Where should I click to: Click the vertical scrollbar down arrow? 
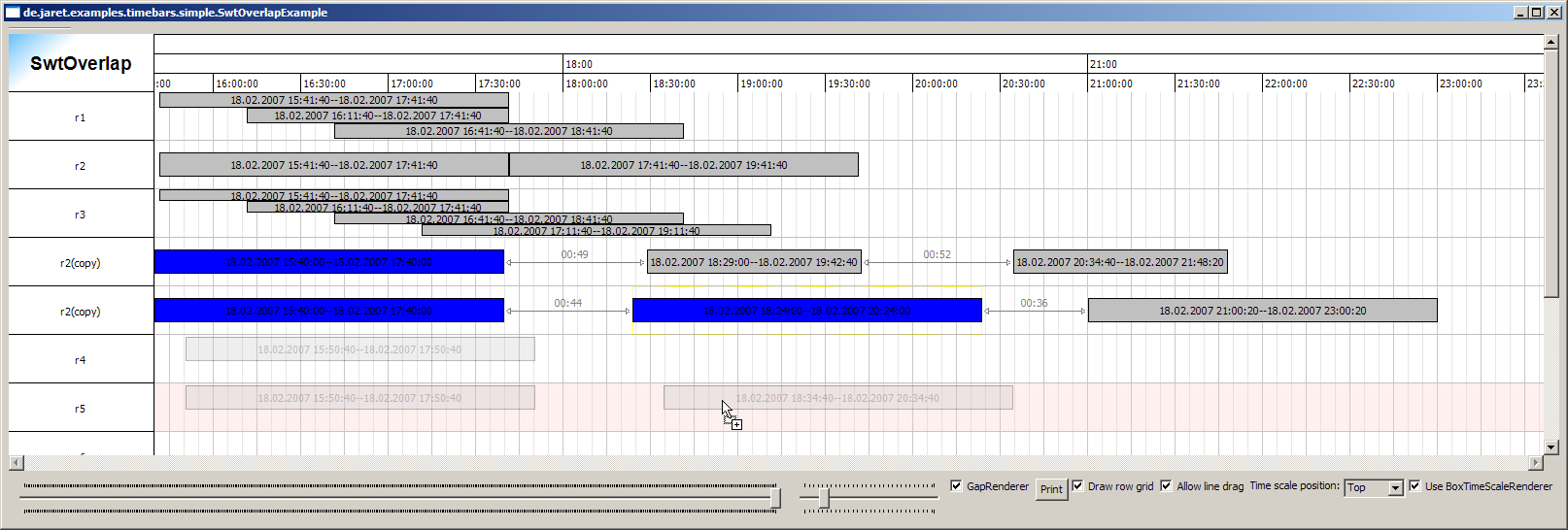(x=1551, y=447)
